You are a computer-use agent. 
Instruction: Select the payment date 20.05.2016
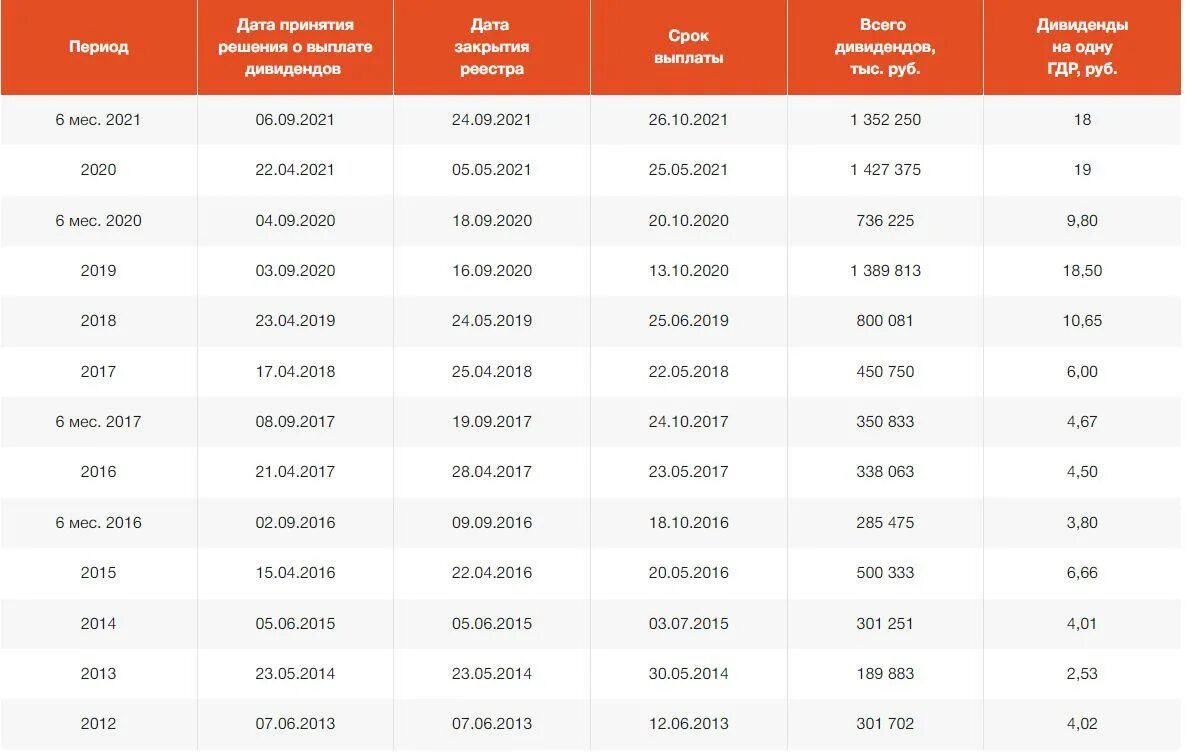coord(689,573)
